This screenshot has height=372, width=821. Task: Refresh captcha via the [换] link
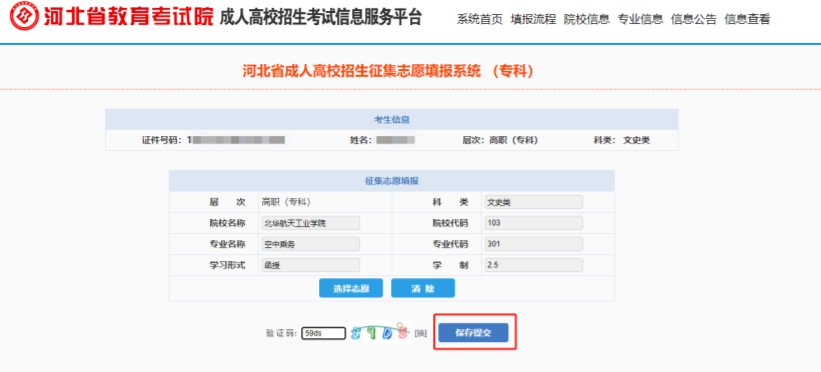421,333
